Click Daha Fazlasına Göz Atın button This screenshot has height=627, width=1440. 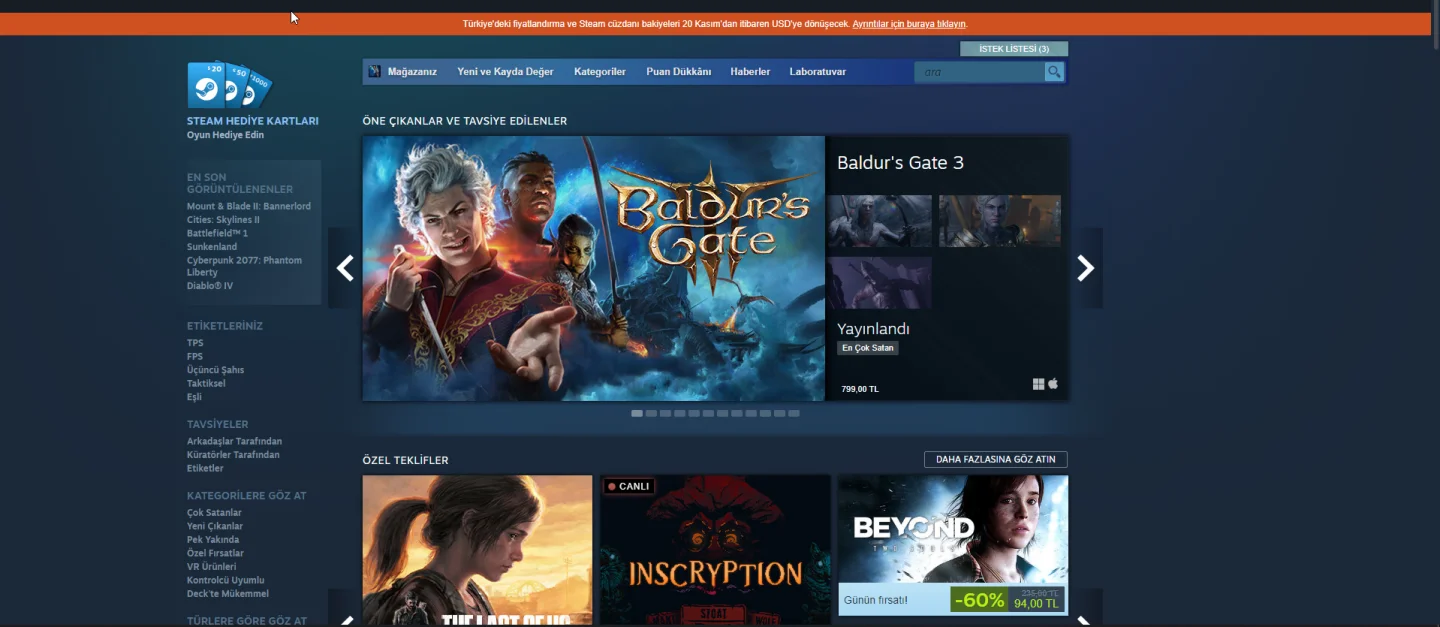(996, 460)
